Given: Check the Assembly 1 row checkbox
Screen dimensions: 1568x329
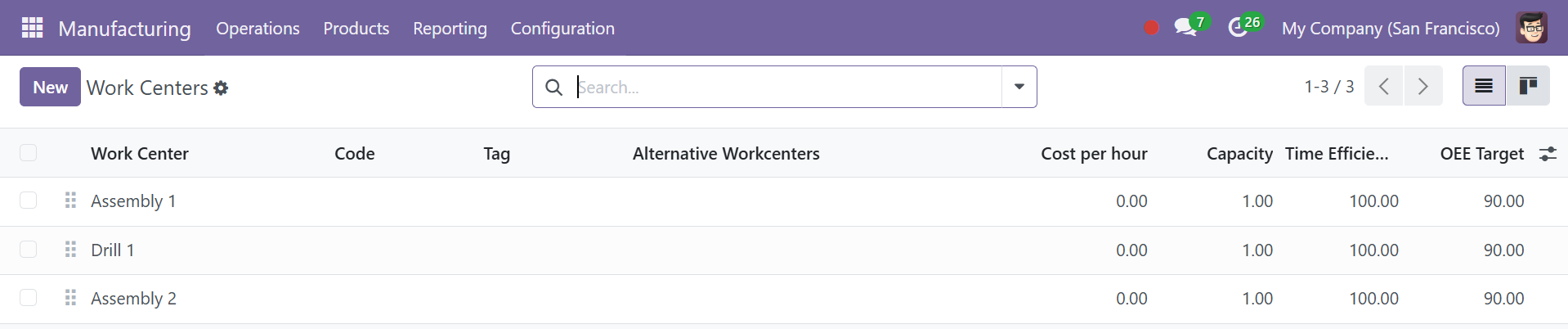Looking at the screenshot, I should (29, 201).
